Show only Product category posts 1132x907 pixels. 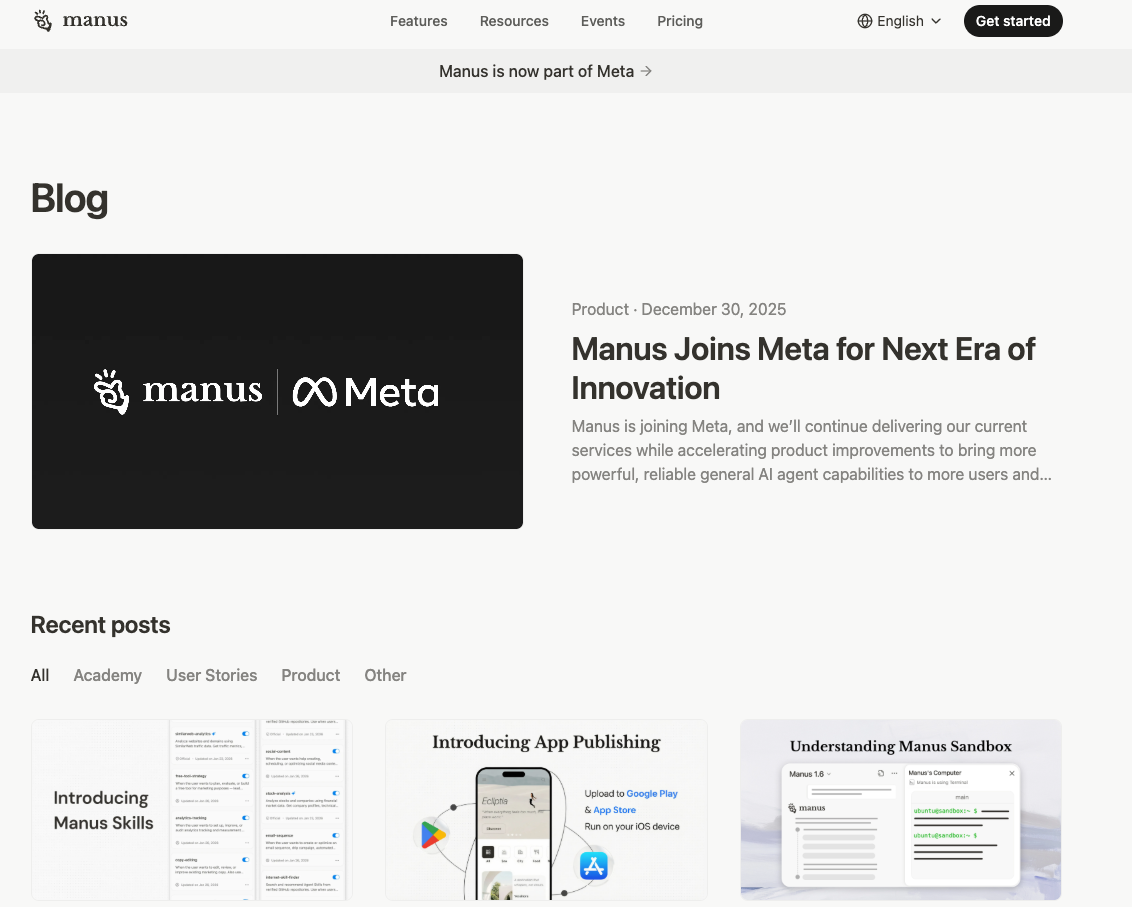click(x=310, y=675)
